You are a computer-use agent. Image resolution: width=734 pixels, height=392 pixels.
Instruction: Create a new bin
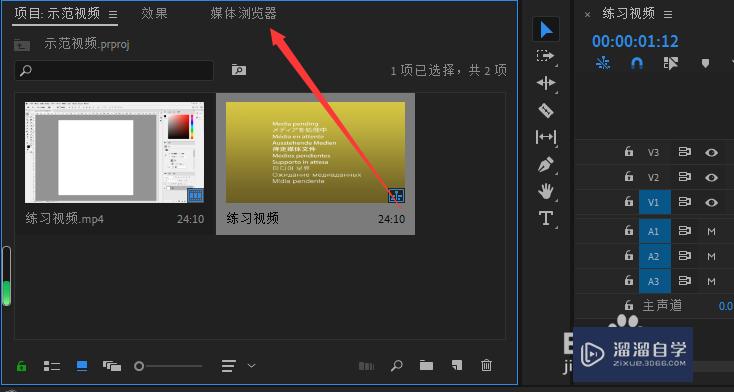[426, 365]
